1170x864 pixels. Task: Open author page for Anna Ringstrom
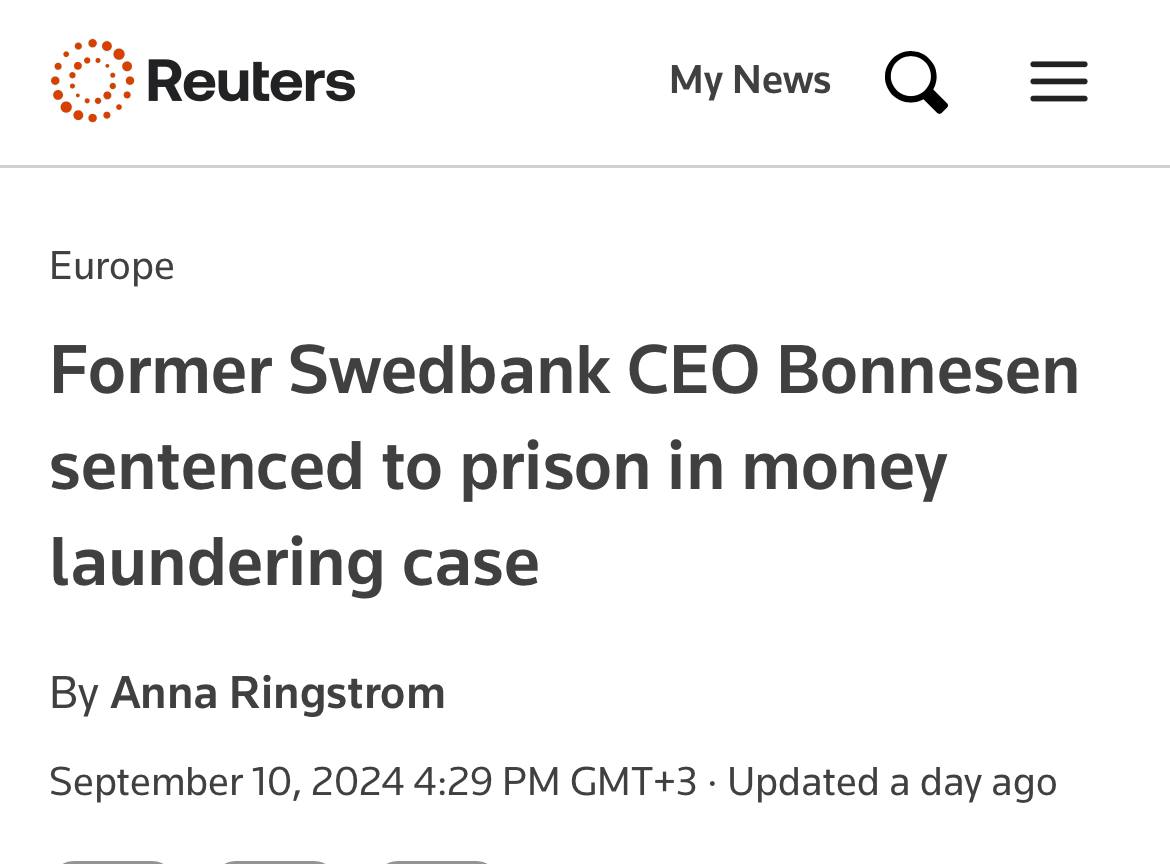[x=277, y=693]
